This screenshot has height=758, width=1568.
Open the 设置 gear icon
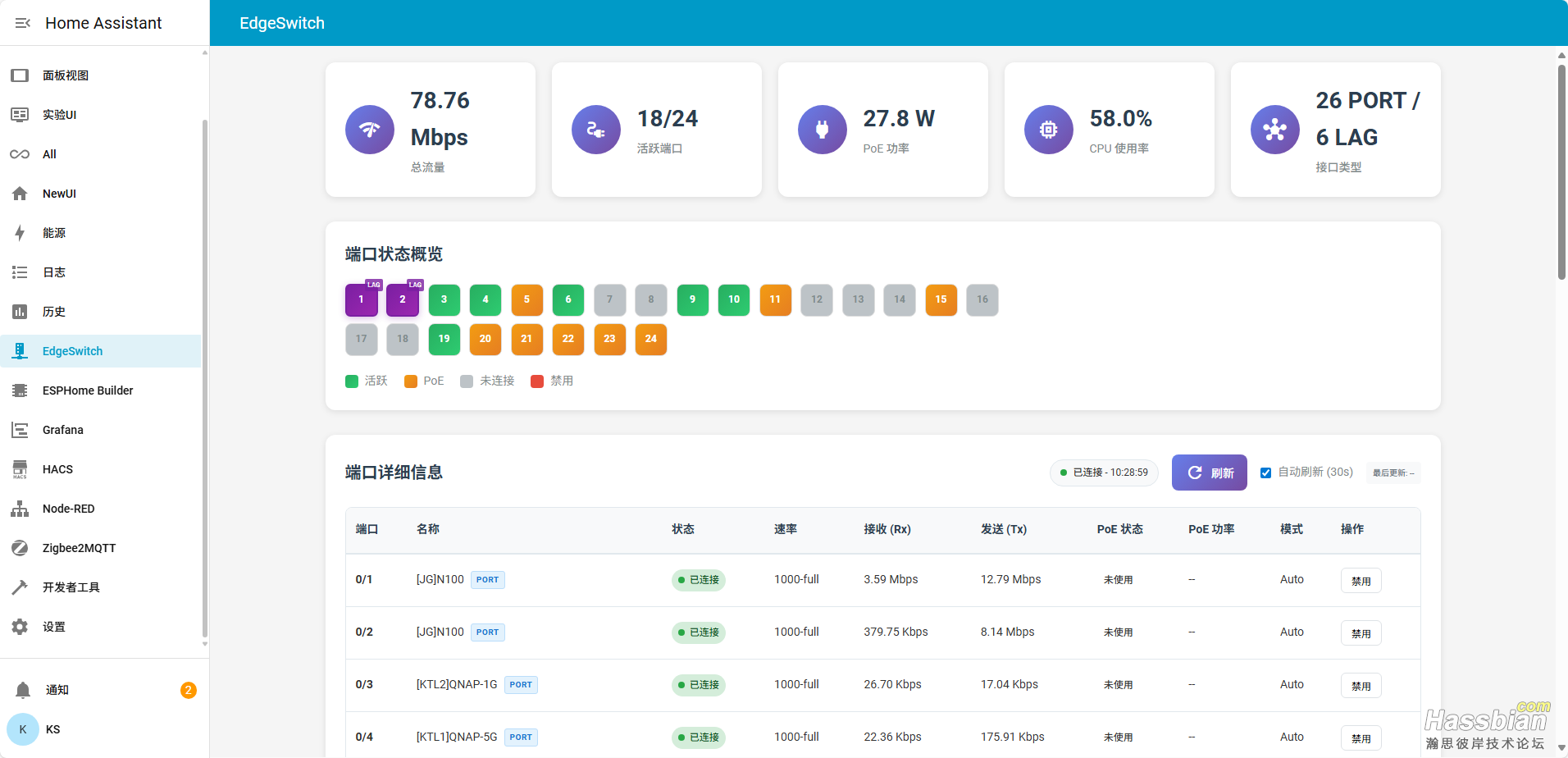pos(20,627)
